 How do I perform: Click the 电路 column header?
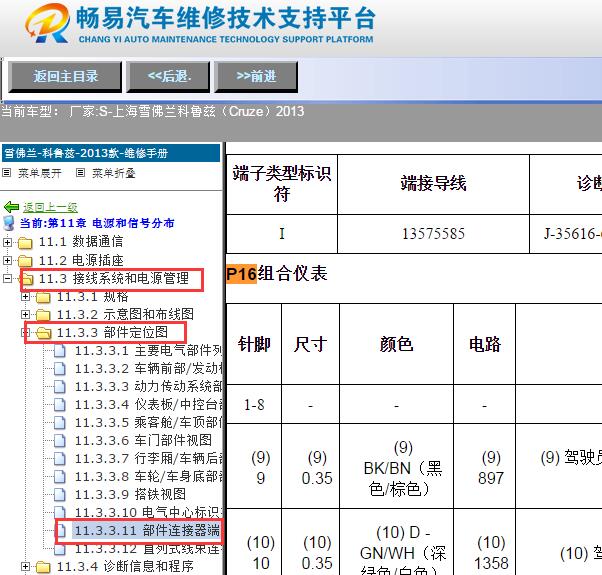coord(485,344)
